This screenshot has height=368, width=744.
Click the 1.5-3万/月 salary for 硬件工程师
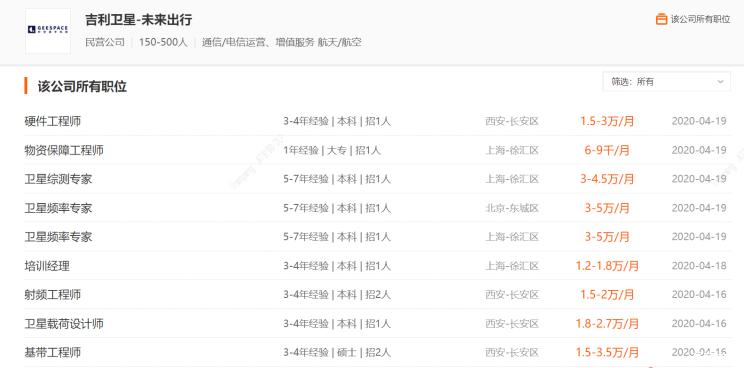pyautogui.click(x=607, y=121)
